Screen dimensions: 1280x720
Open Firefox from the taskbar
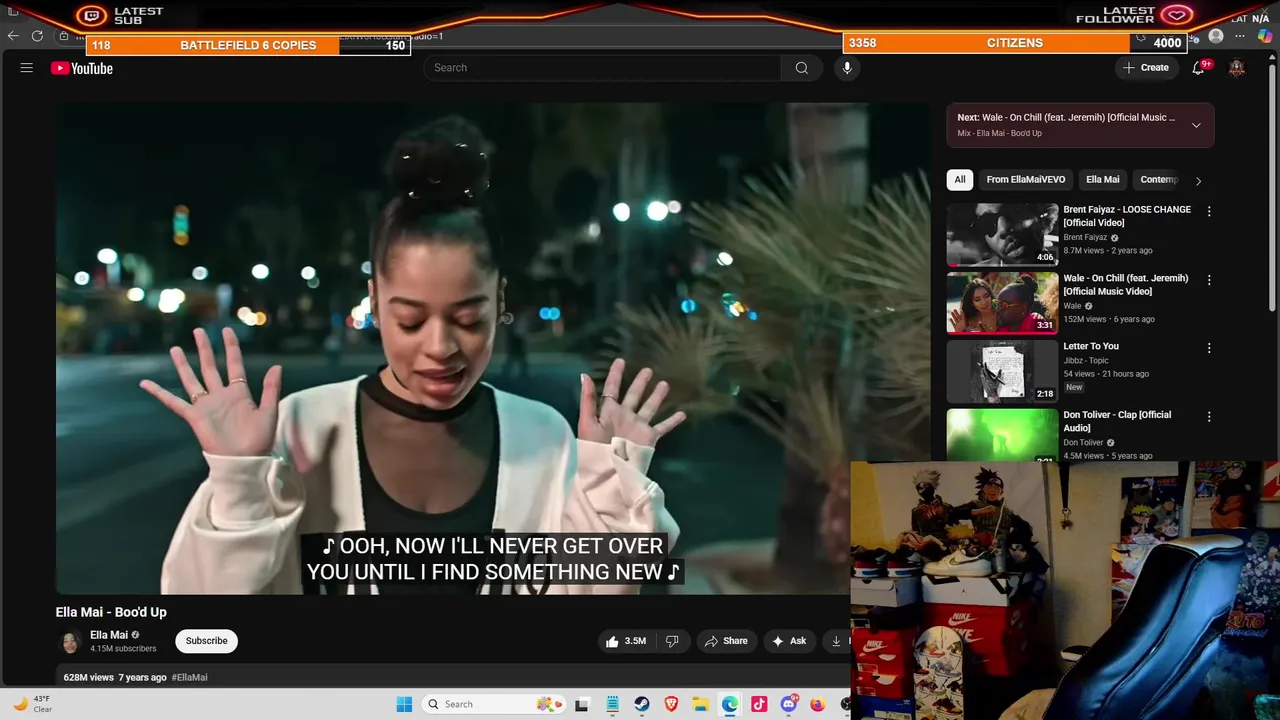click(818, 704)
